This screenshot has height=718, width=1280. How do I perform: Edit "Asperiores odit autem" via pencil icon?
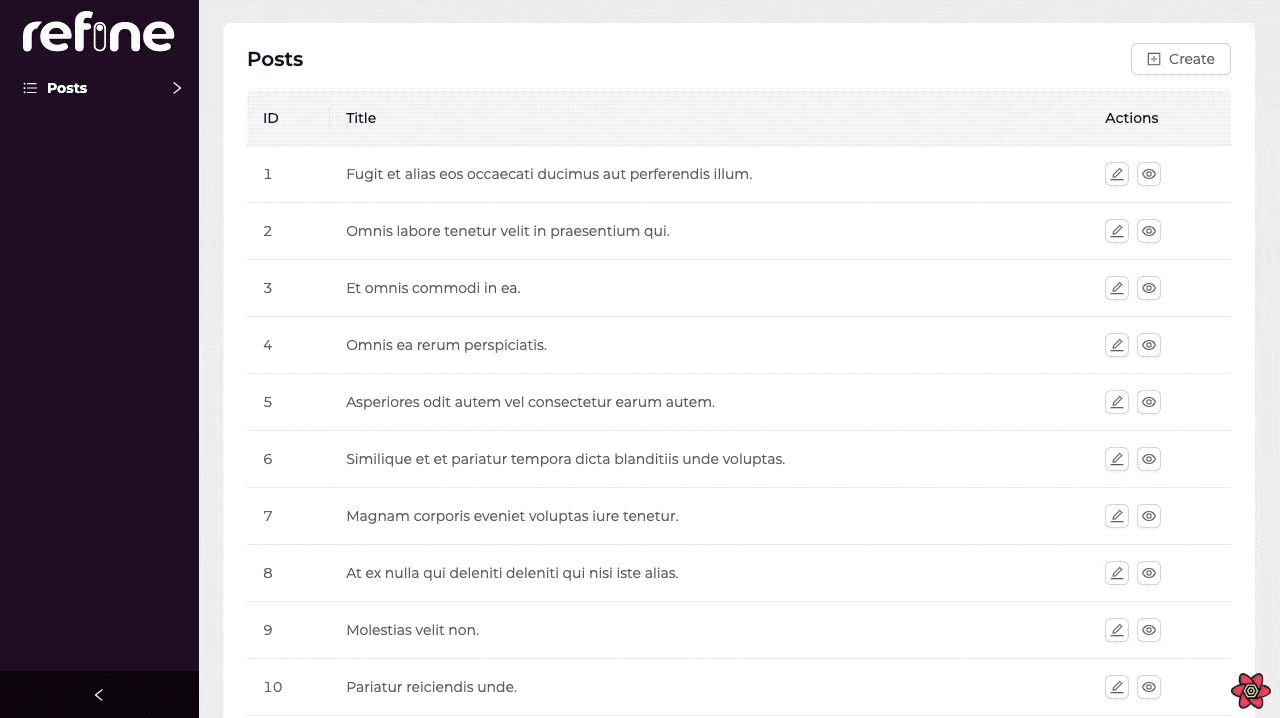1117,402
